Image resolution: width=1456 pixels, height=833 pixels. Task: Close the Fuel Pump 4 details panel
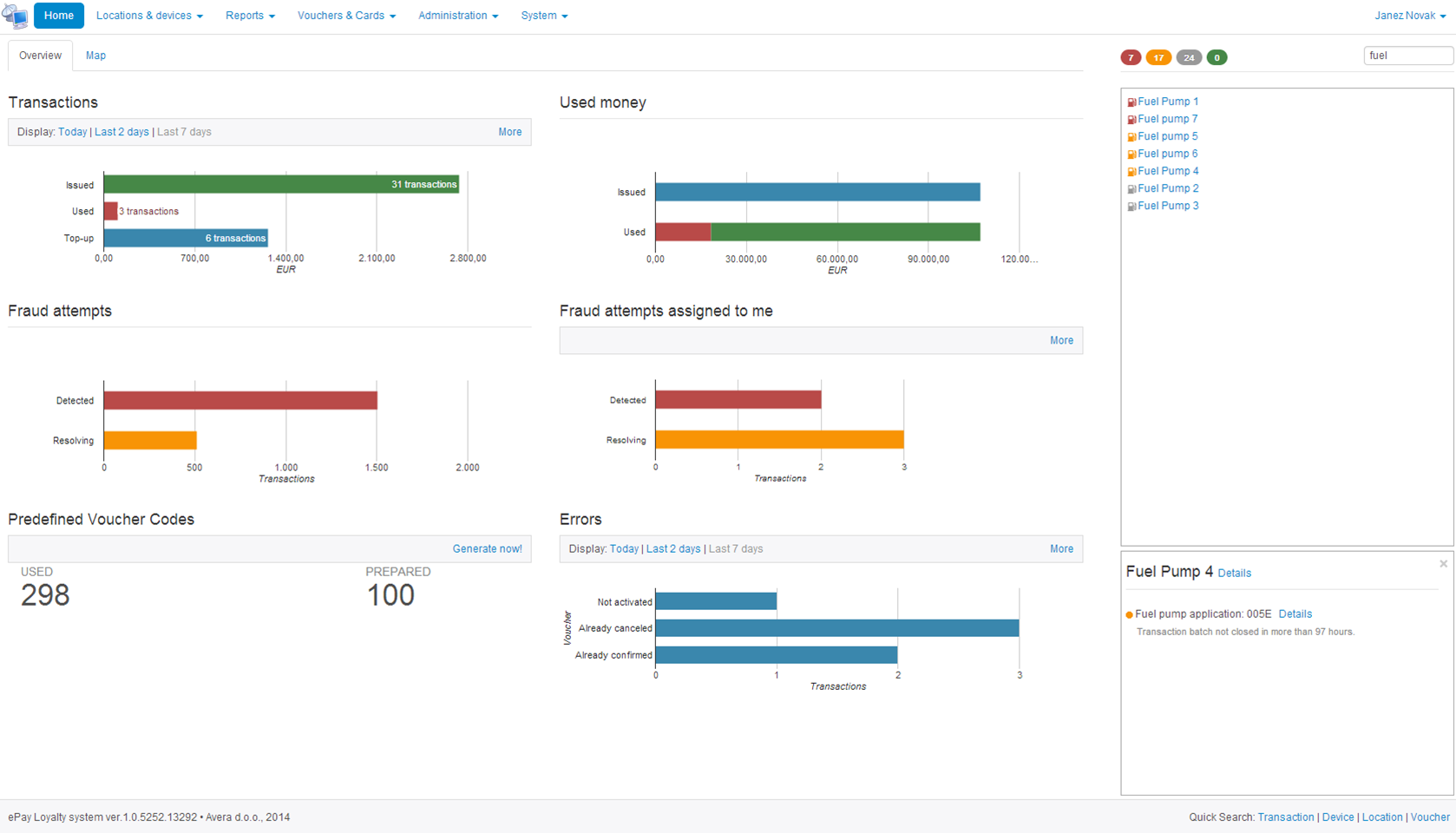(x=1443, y=564)
